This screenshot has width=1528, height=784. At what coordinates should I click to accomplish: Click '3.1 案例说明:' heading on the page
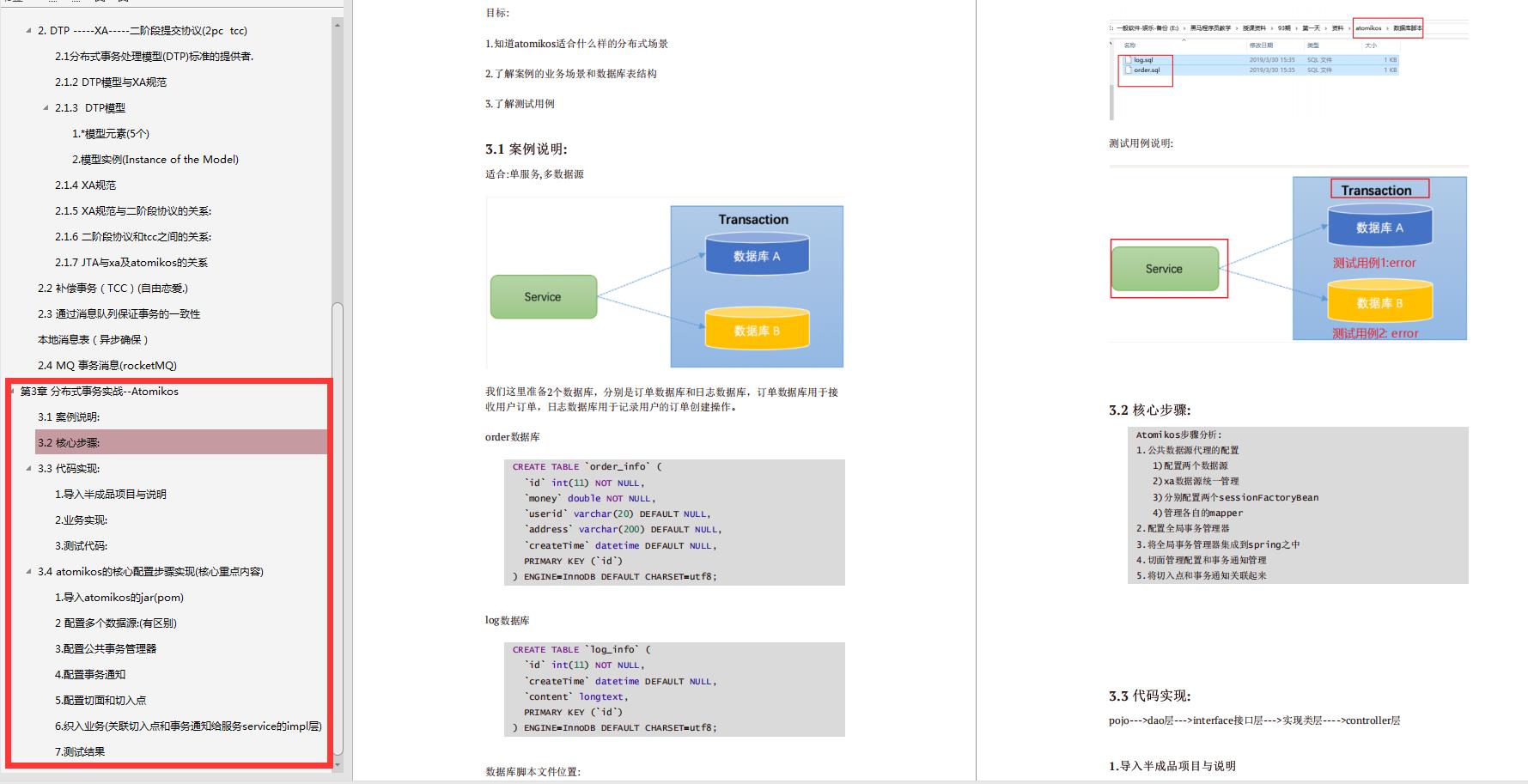[526, 149]
